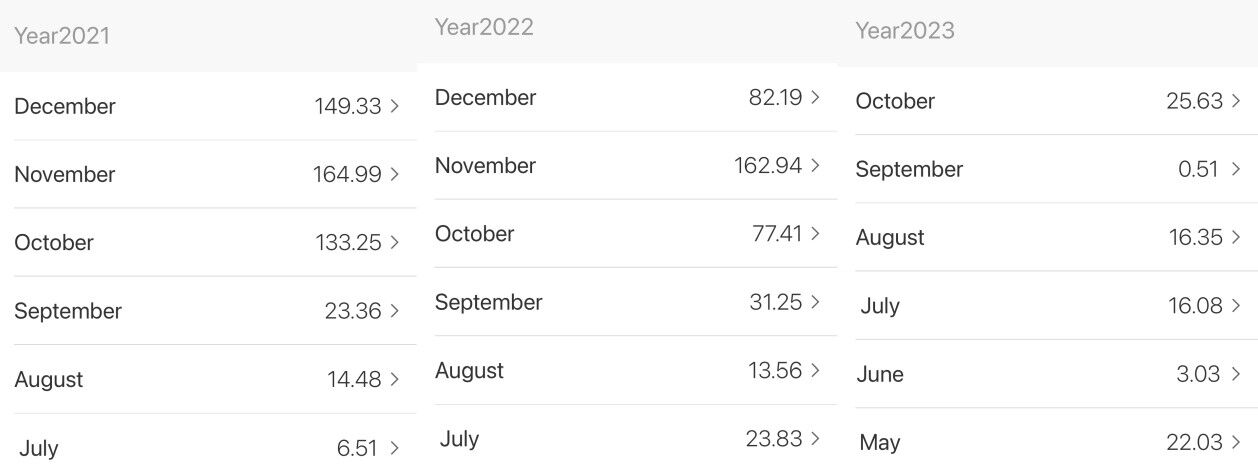Open October 2021 row showing 133.25
Image resolution: width=1258 pixels, height=468 pixels.
pos(208,243)
